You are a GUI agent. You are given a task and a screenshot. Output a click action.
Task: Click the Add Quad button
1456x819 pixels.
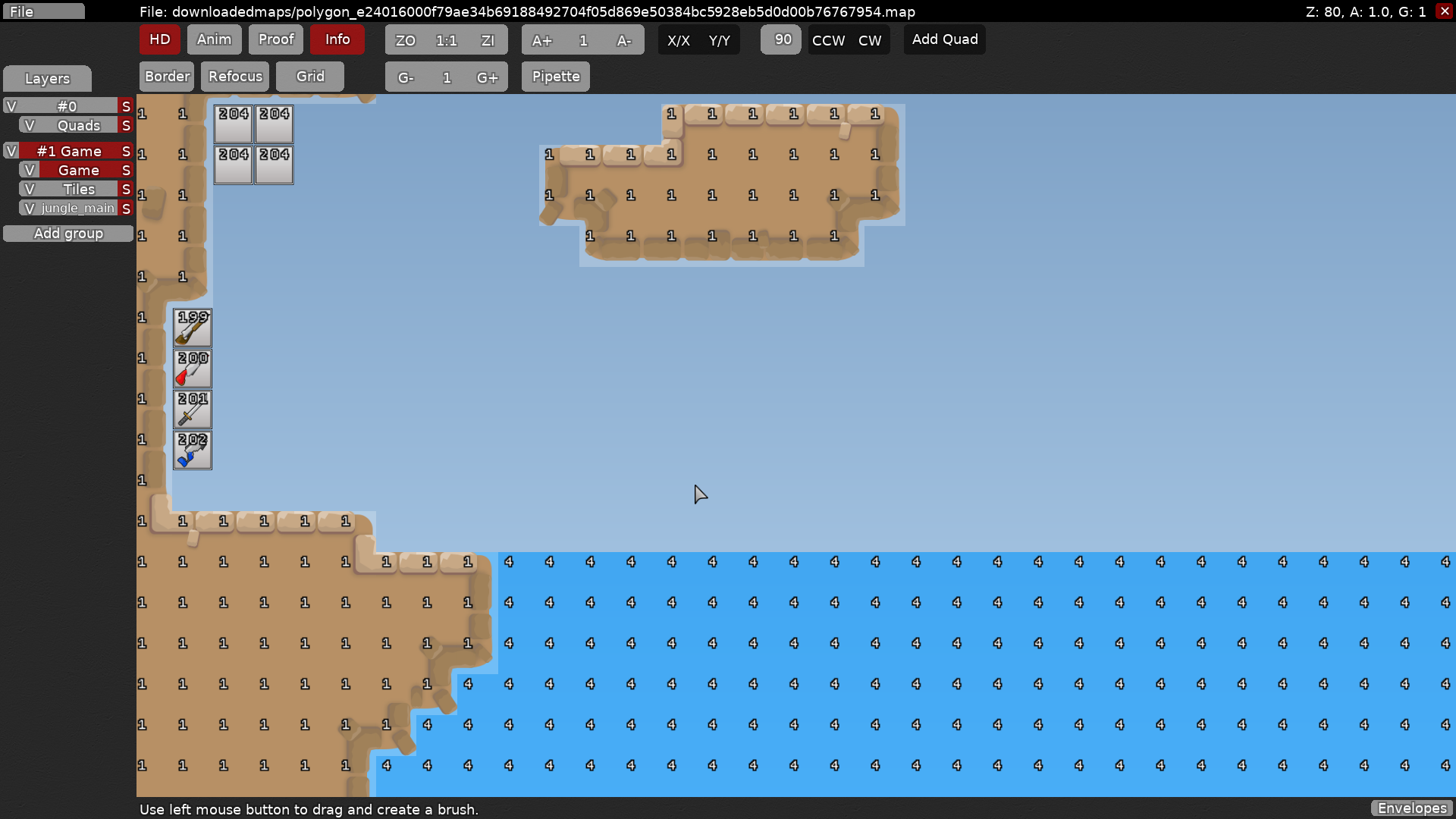click(945, 39)
